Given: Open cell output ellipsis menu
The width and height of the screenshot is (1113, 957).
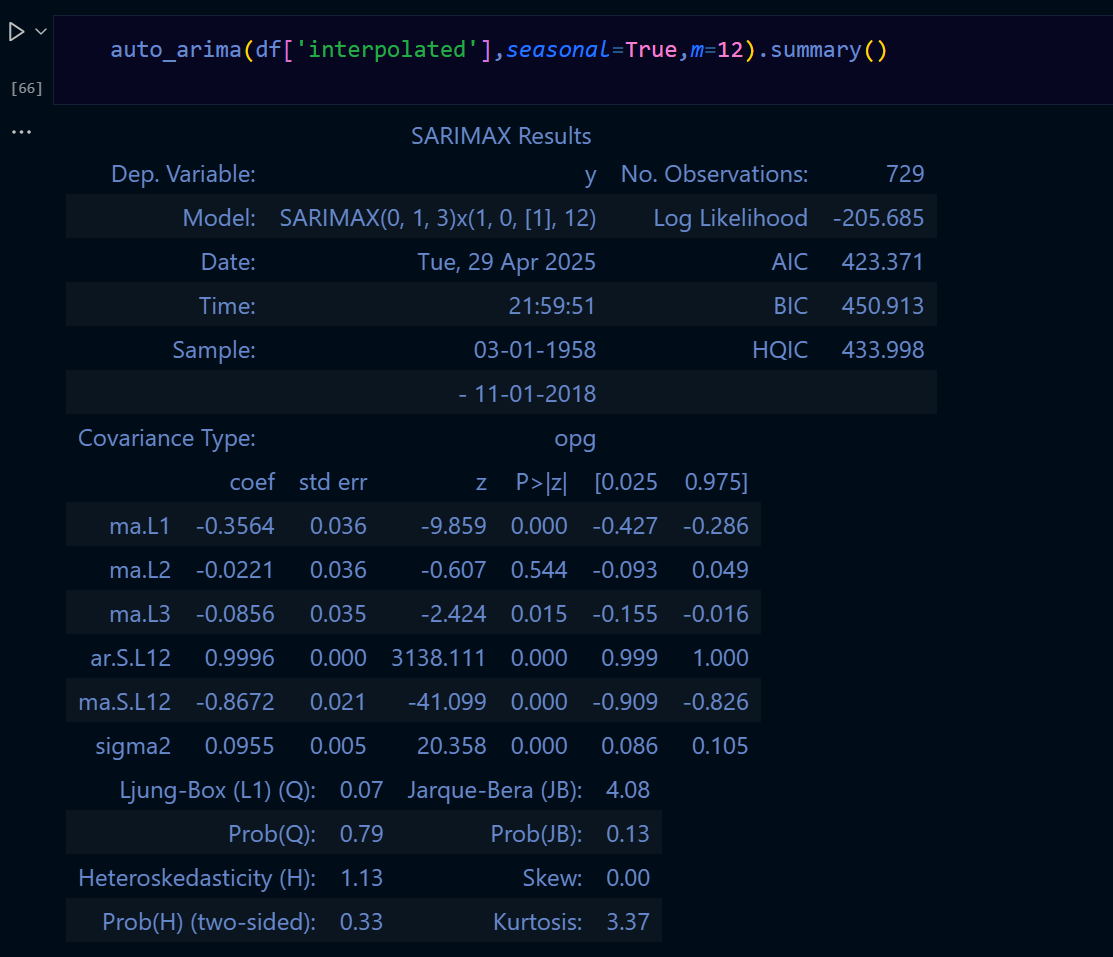Looking at the screenshot, I should (21, 132).
